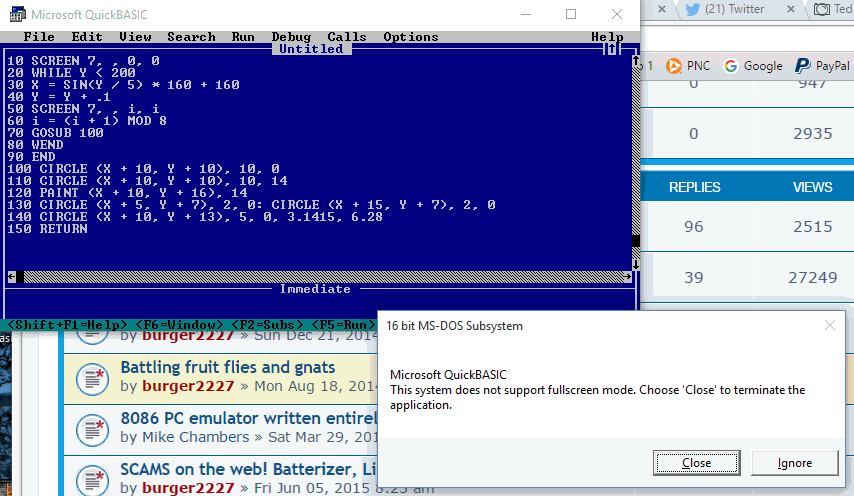Open the 8086 PC emulator topic

[x=248, y=418]
